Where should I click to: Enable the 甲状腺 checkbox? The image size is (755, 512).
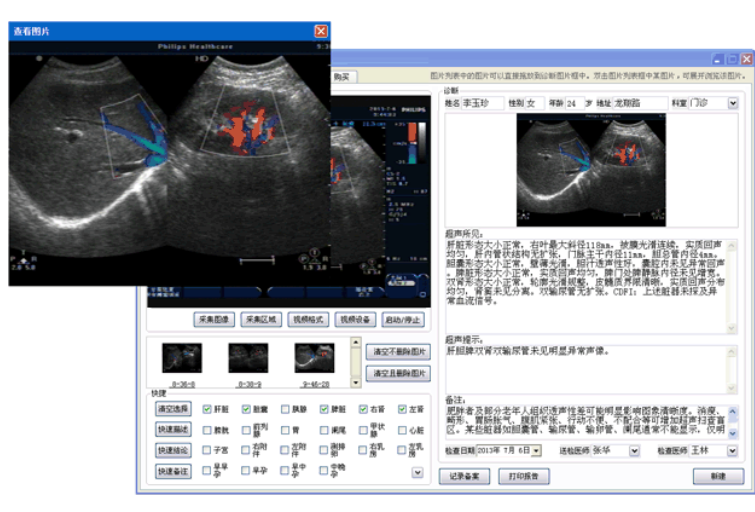coord(363,430)
